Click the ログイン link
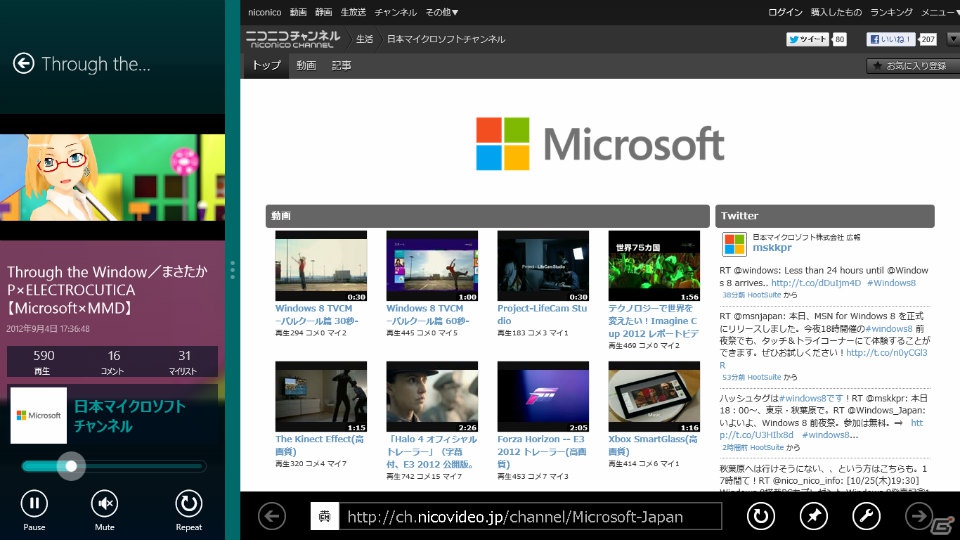The height and width of the screenshot is (540, 960). [x=786, y=12]
